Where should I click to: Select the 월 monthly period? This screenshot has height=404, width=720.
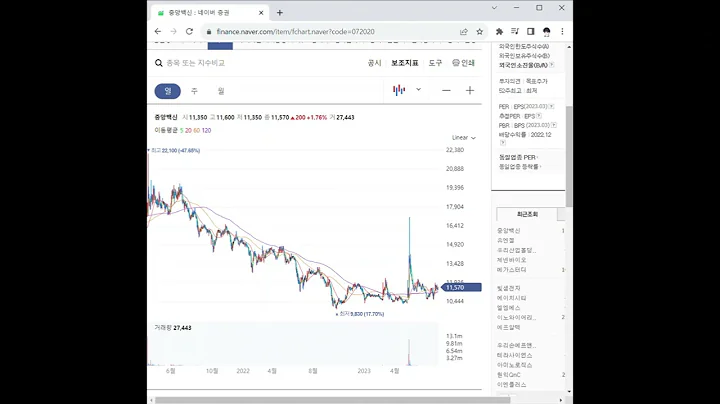point(221,91)
